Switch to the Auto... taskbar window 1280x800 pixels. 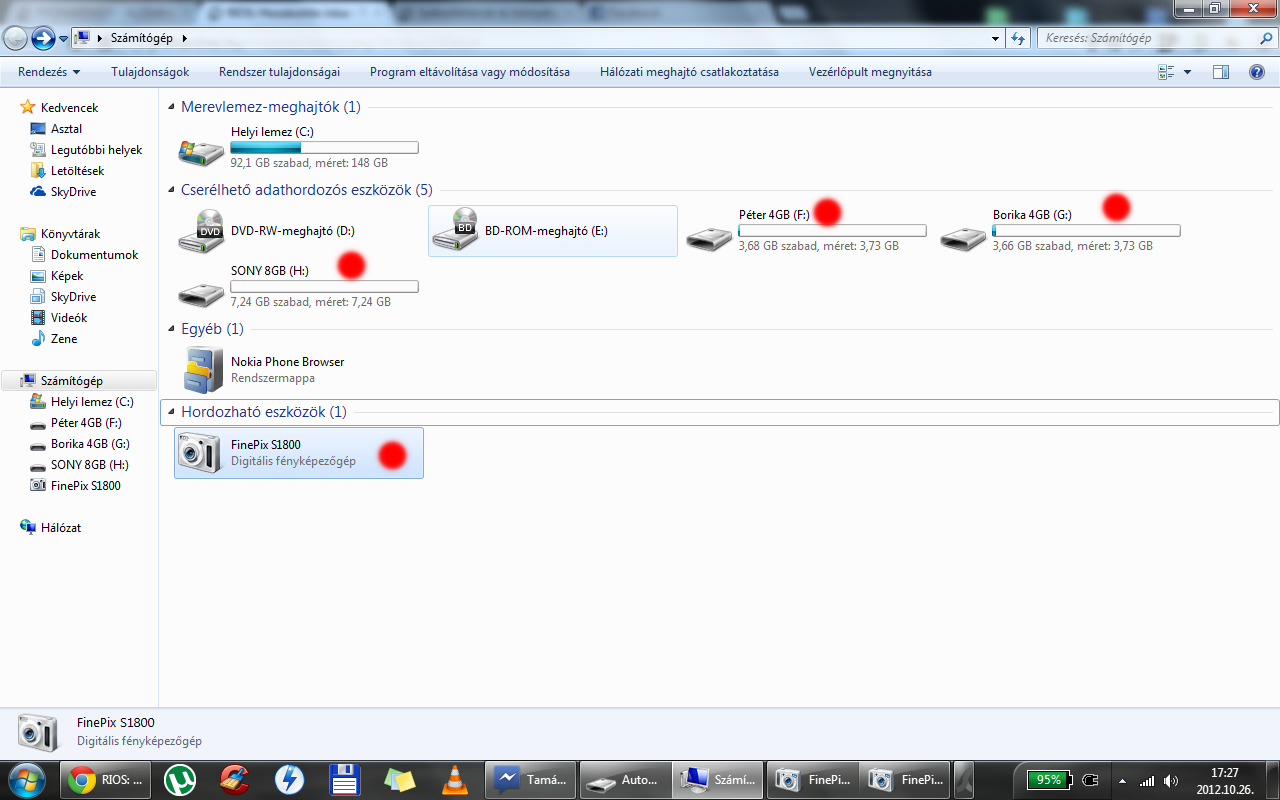(625, 779)
